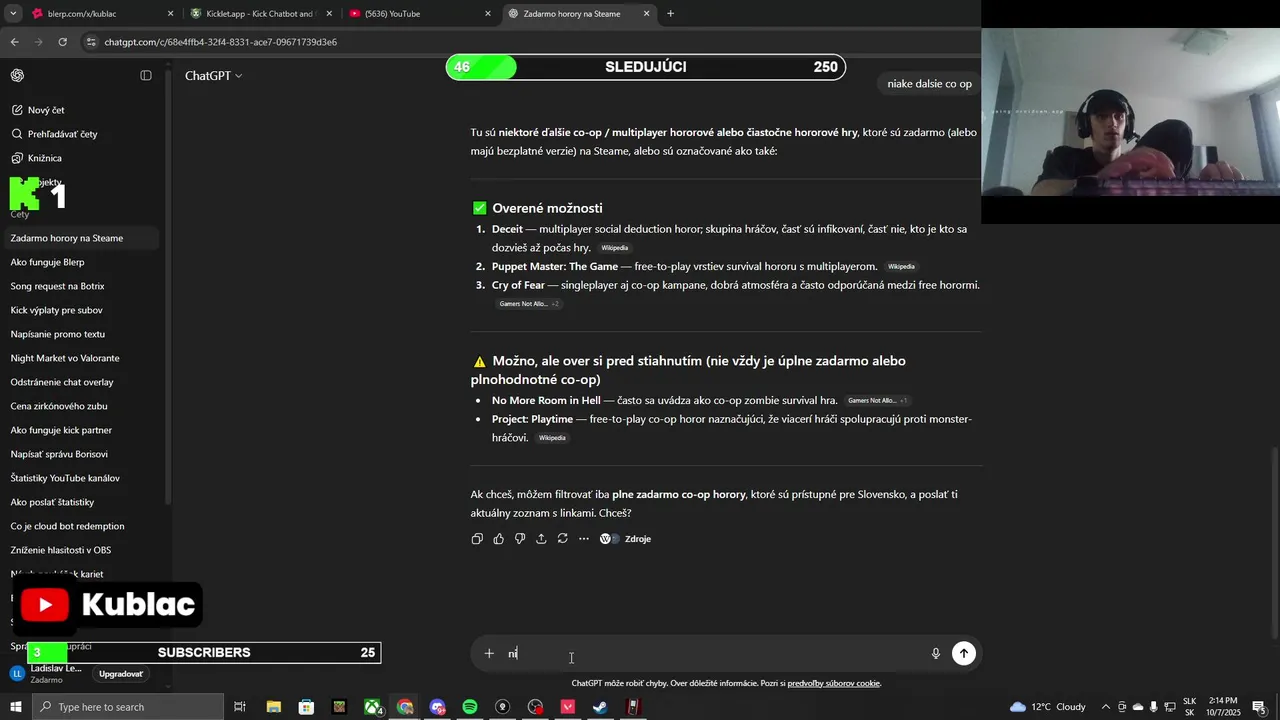This screenshot has width=1280, height=720.
Task: Open Wikipedia citation after Project: Playtime
Action: (x=552, y=438)
